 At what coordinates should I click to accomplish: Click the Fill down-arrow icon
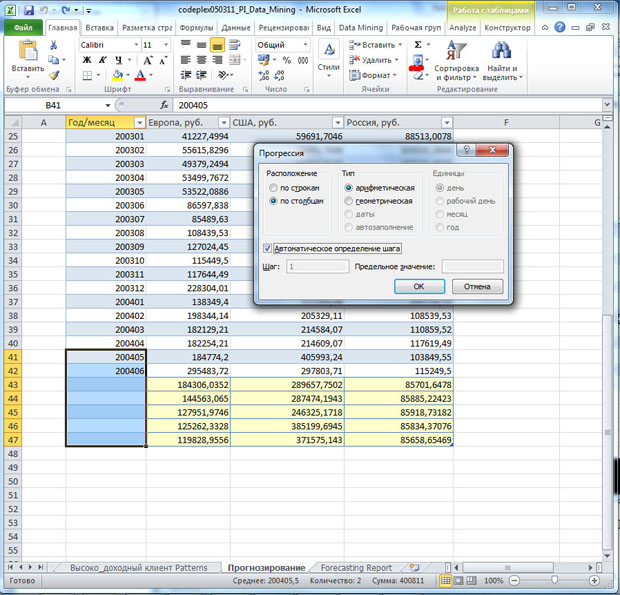pos(418,60)
